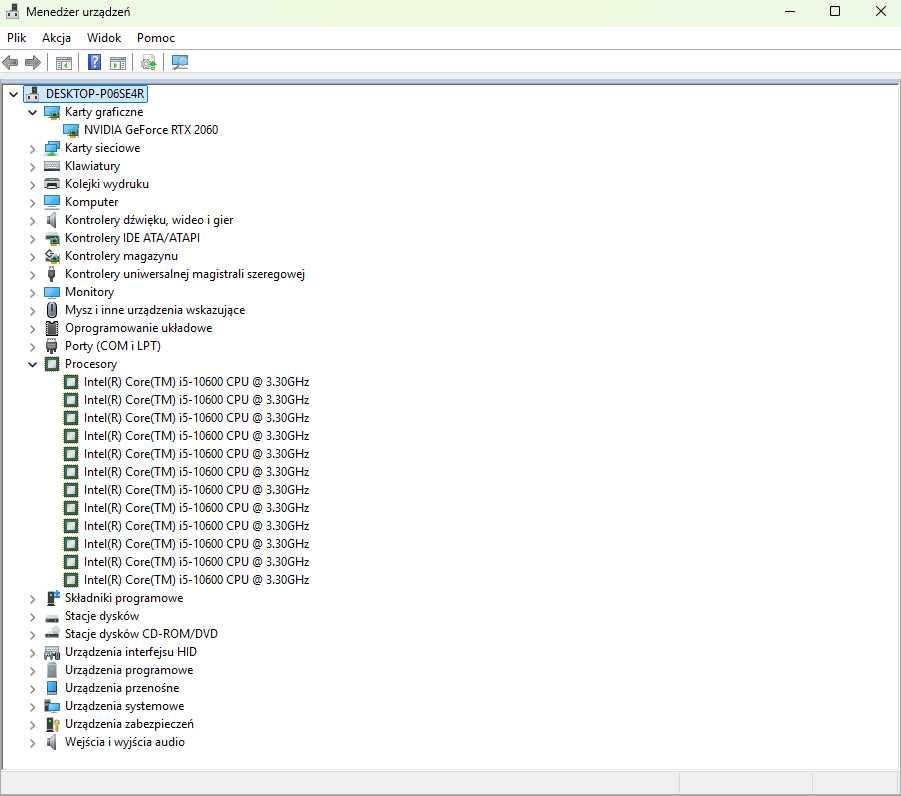901x796 pixels.
Task: Click the Kontrolery IDE ATA/ATAPI icon
Action: click(x=52, y=238)
